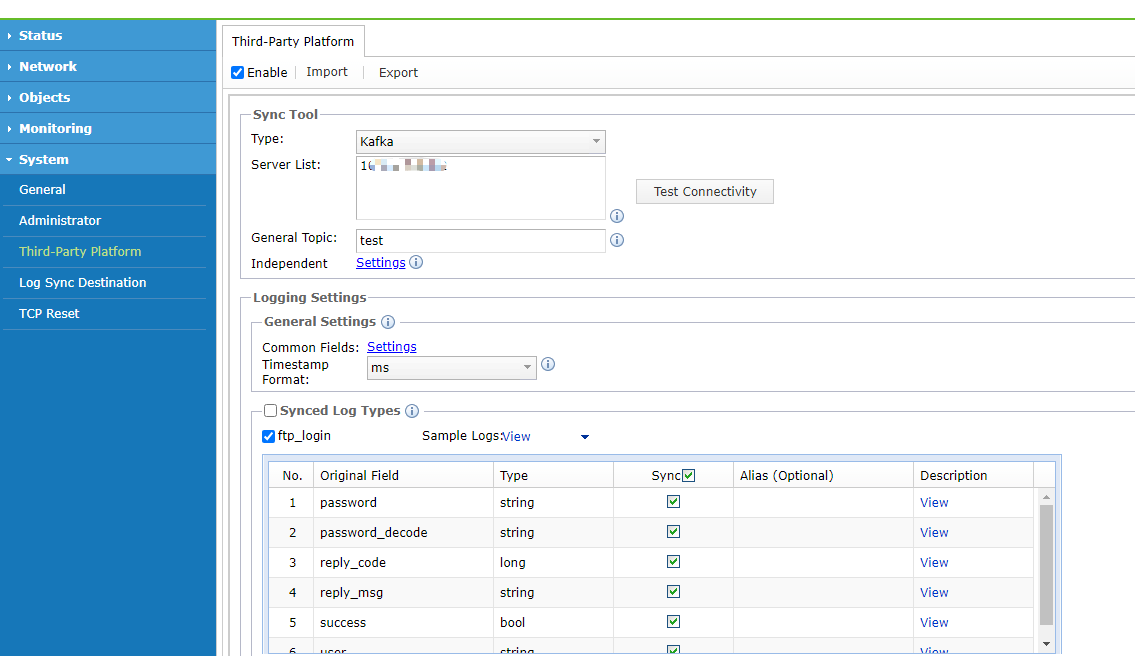Screen dimensions: 1135x656
Task: Select the password_decode field name cell
Action: (403, 532)
